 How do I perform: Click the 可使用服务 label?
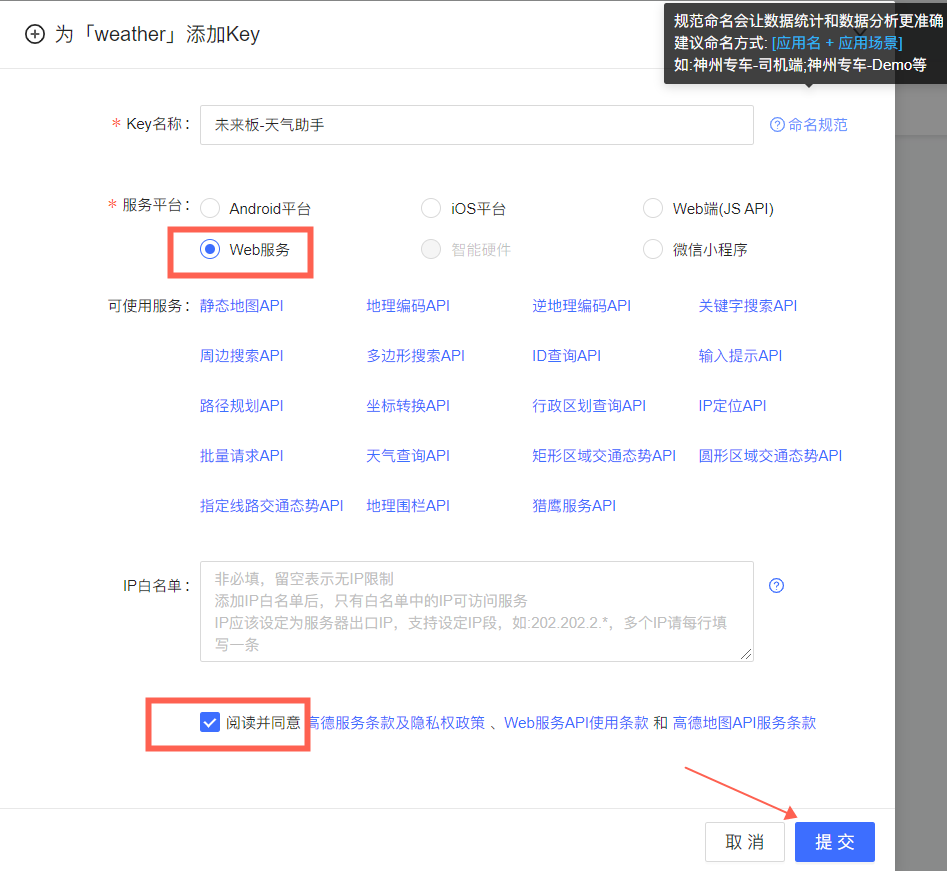click(x=149, y=306)
